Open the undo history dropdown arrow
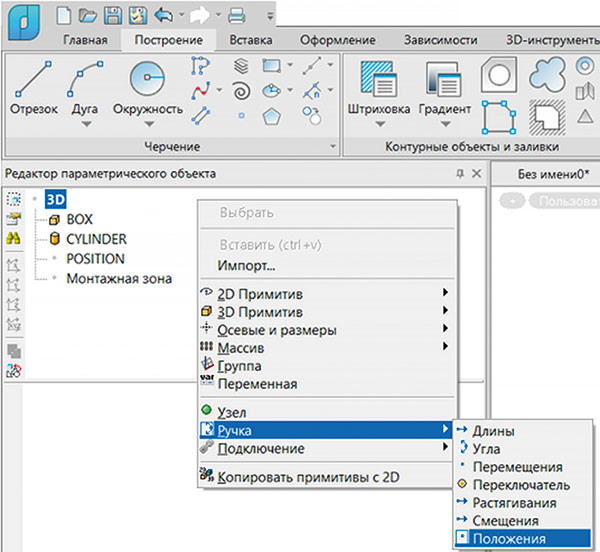The width and height of the screenshot is (600, 552). pyautogui.click(x=182, y=15)
